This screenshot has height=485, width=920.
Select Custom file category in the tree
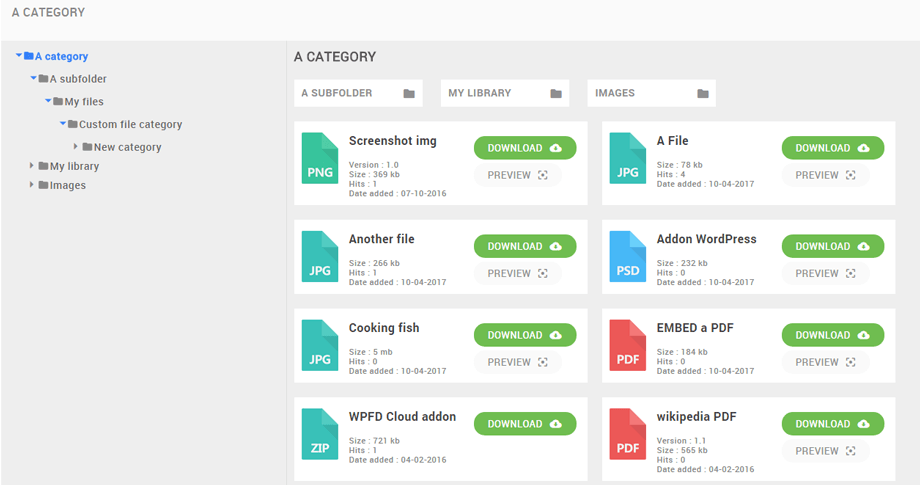(x=130, y=125)
